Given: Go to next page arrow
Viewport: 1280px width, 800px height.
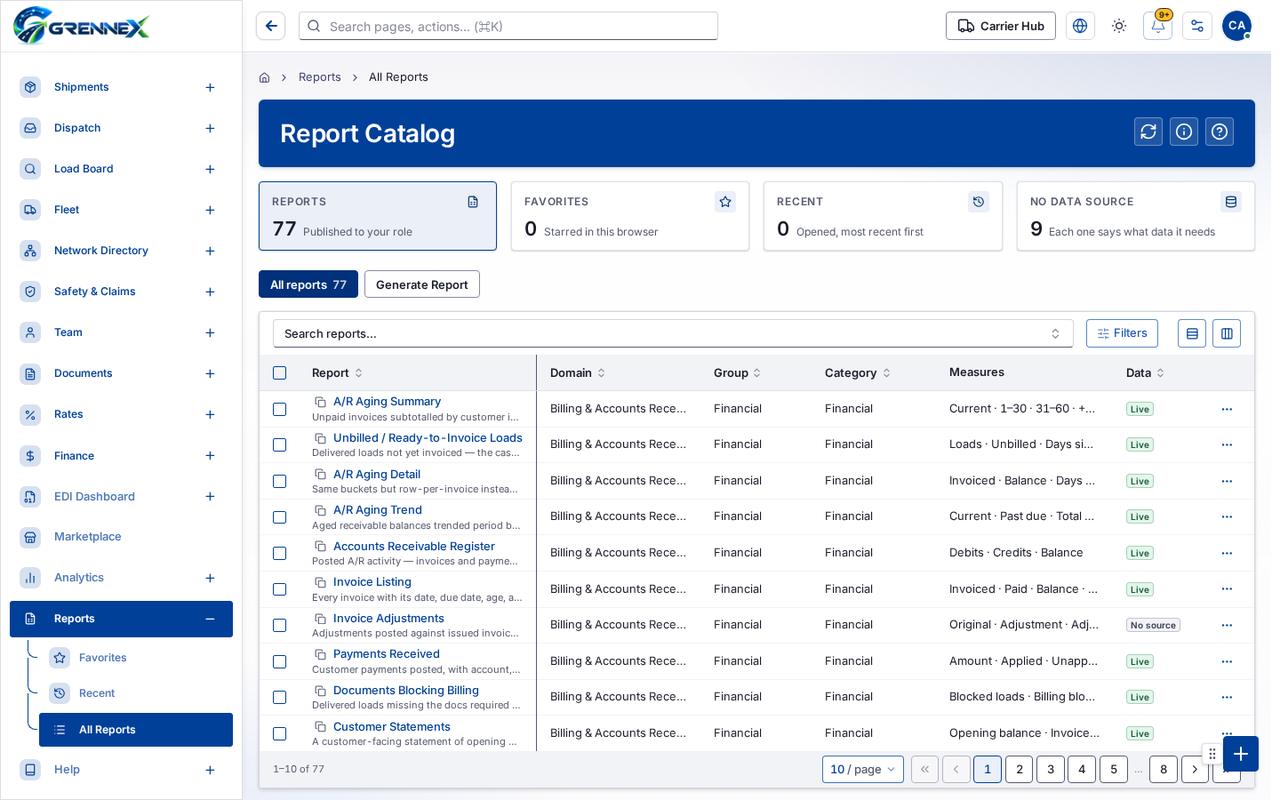Looking at the screenshot, I should tap(1195, 769).
